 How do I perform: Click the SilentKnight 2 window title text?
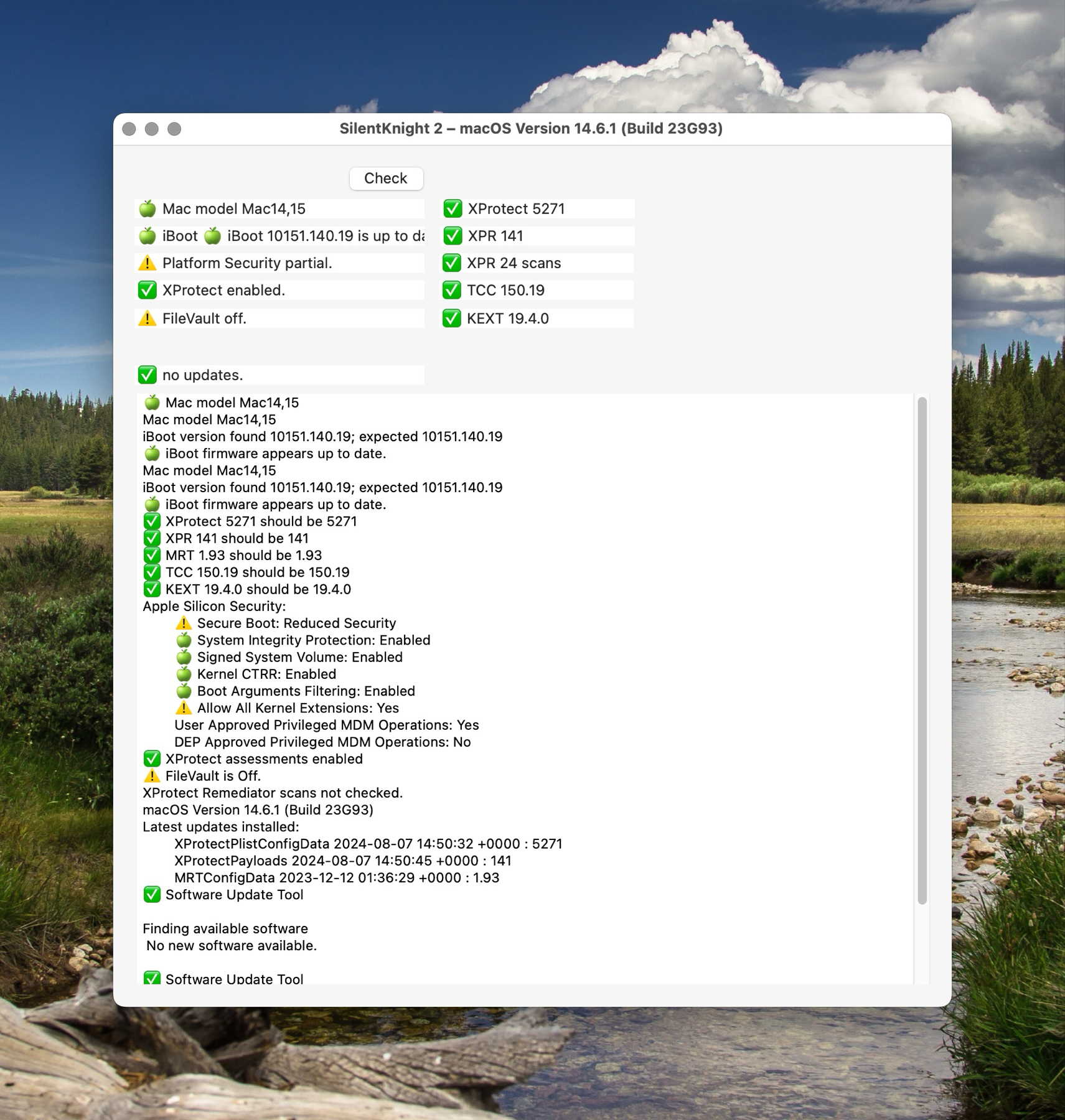point(531,128)
